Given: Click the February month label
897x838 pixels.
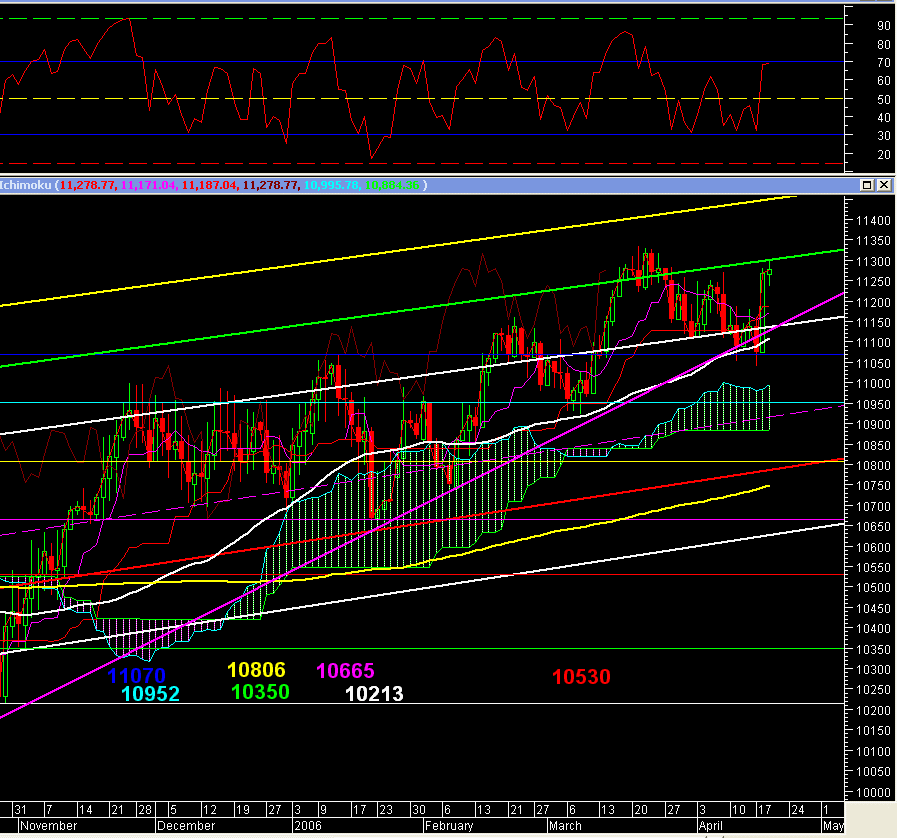Looking at the screenshot, I should click(x=449, y=826).
